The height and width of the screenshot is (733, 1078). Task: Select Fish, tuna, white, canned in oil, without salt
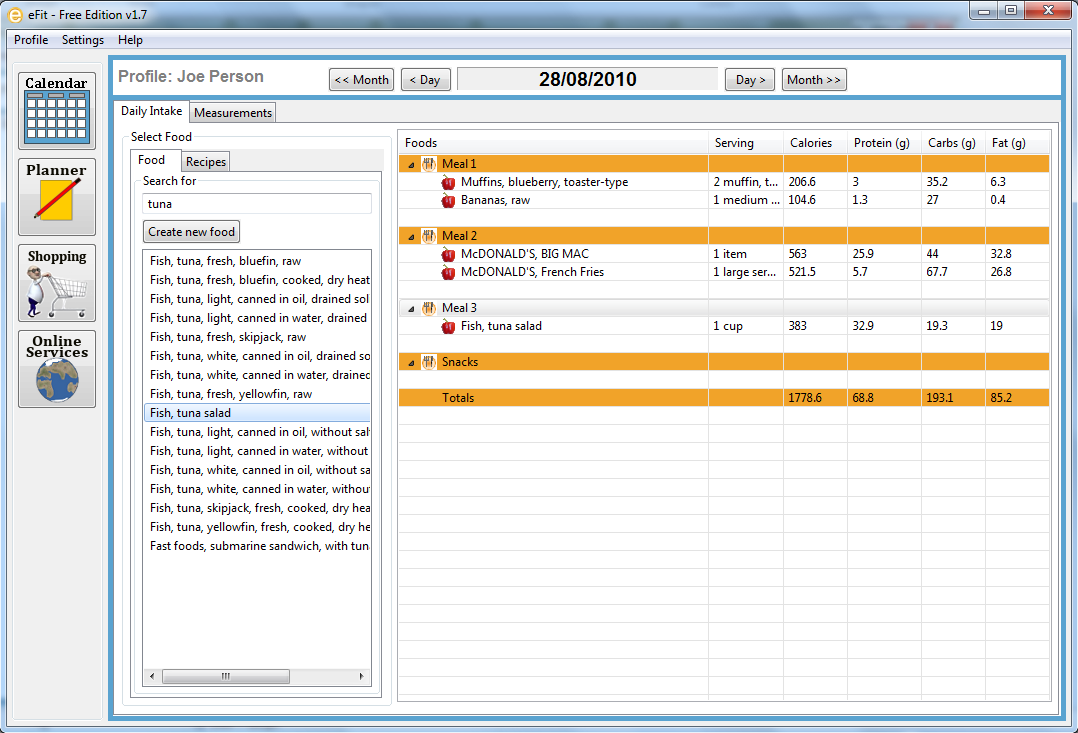tap(257, 470)
